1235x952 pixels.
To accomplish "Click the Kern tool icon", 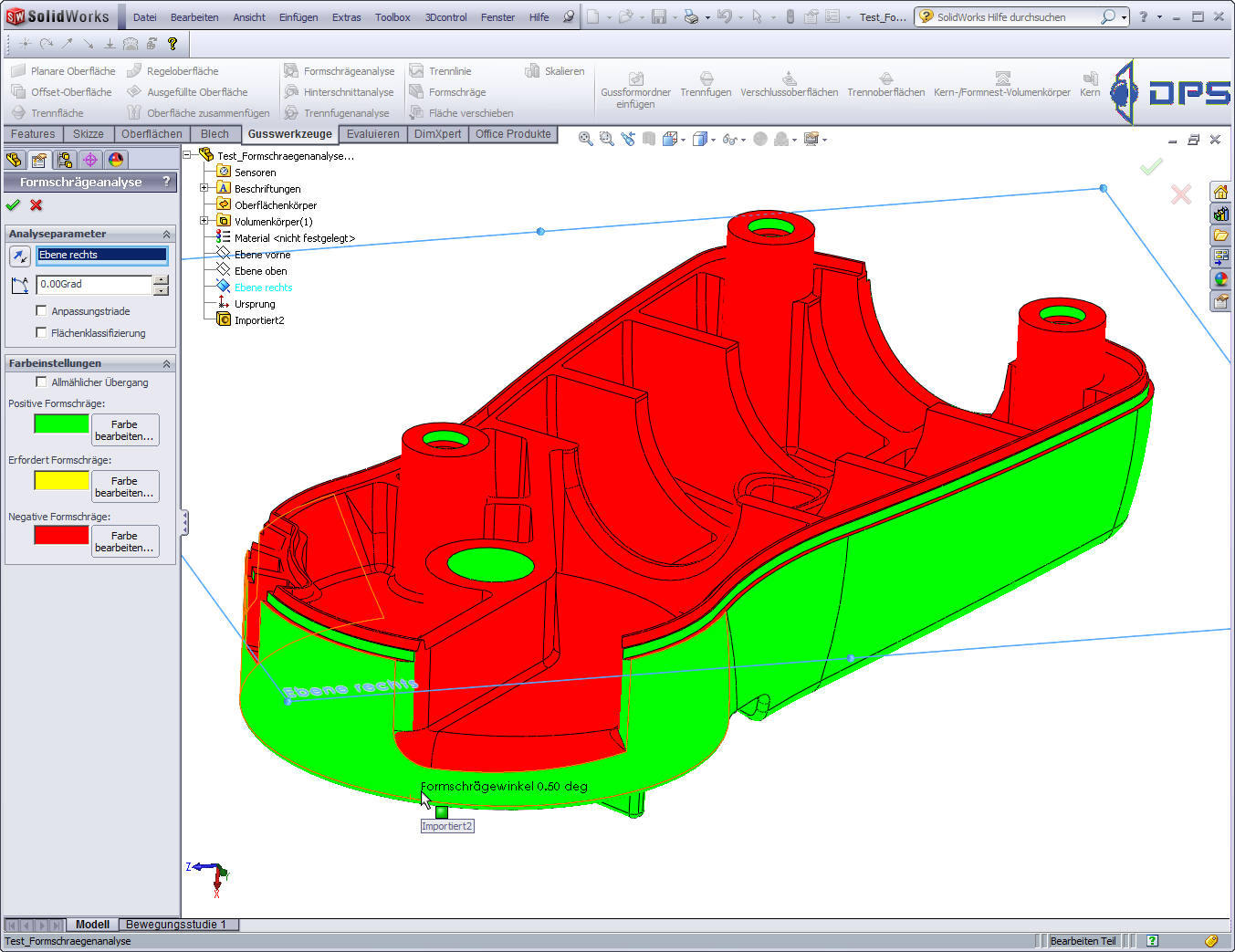I will tap(1090, 79).
